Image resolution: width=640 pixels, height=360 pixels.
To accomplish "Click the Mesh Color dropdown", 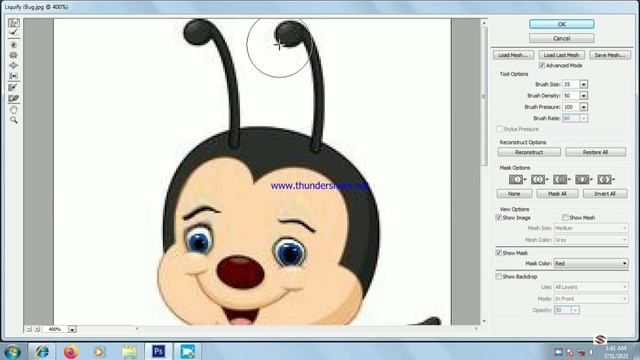I will 591,240.
